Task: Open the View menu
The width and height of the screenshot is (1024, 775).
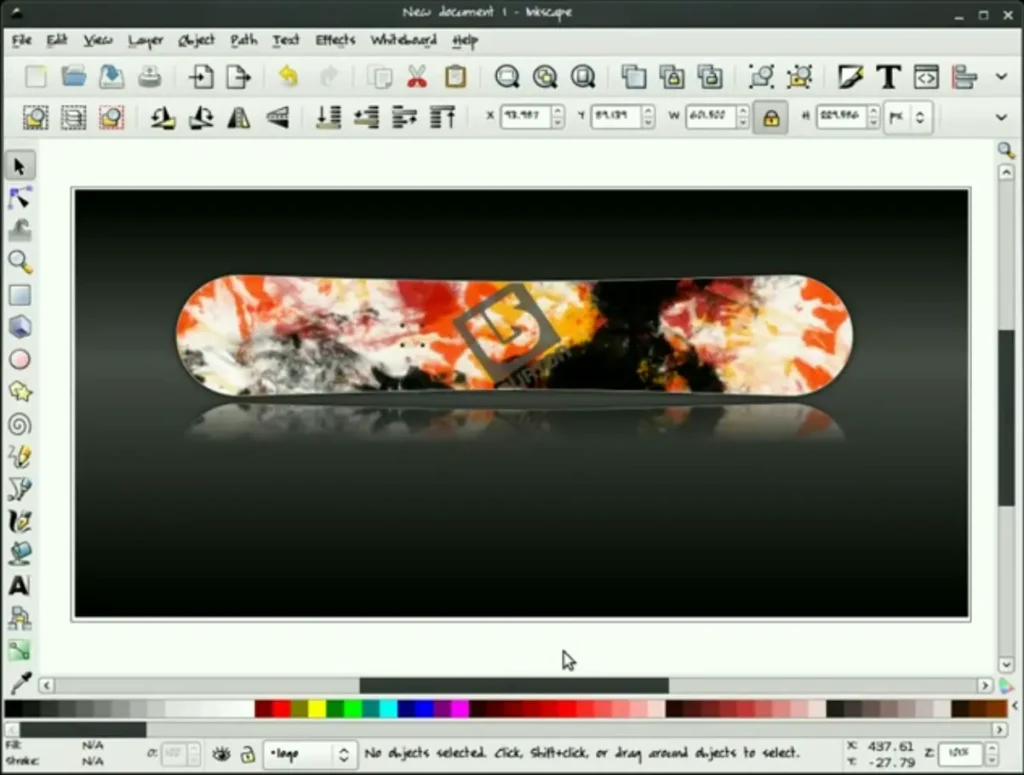Action: (x=97, y=40)
